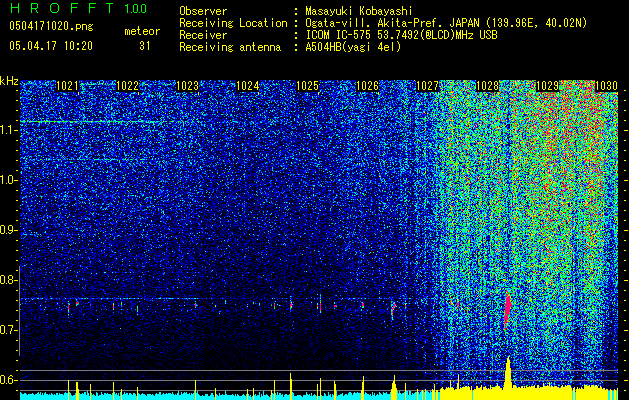
Task: Select the file name 0504171020.png
Action: point(51,26)
